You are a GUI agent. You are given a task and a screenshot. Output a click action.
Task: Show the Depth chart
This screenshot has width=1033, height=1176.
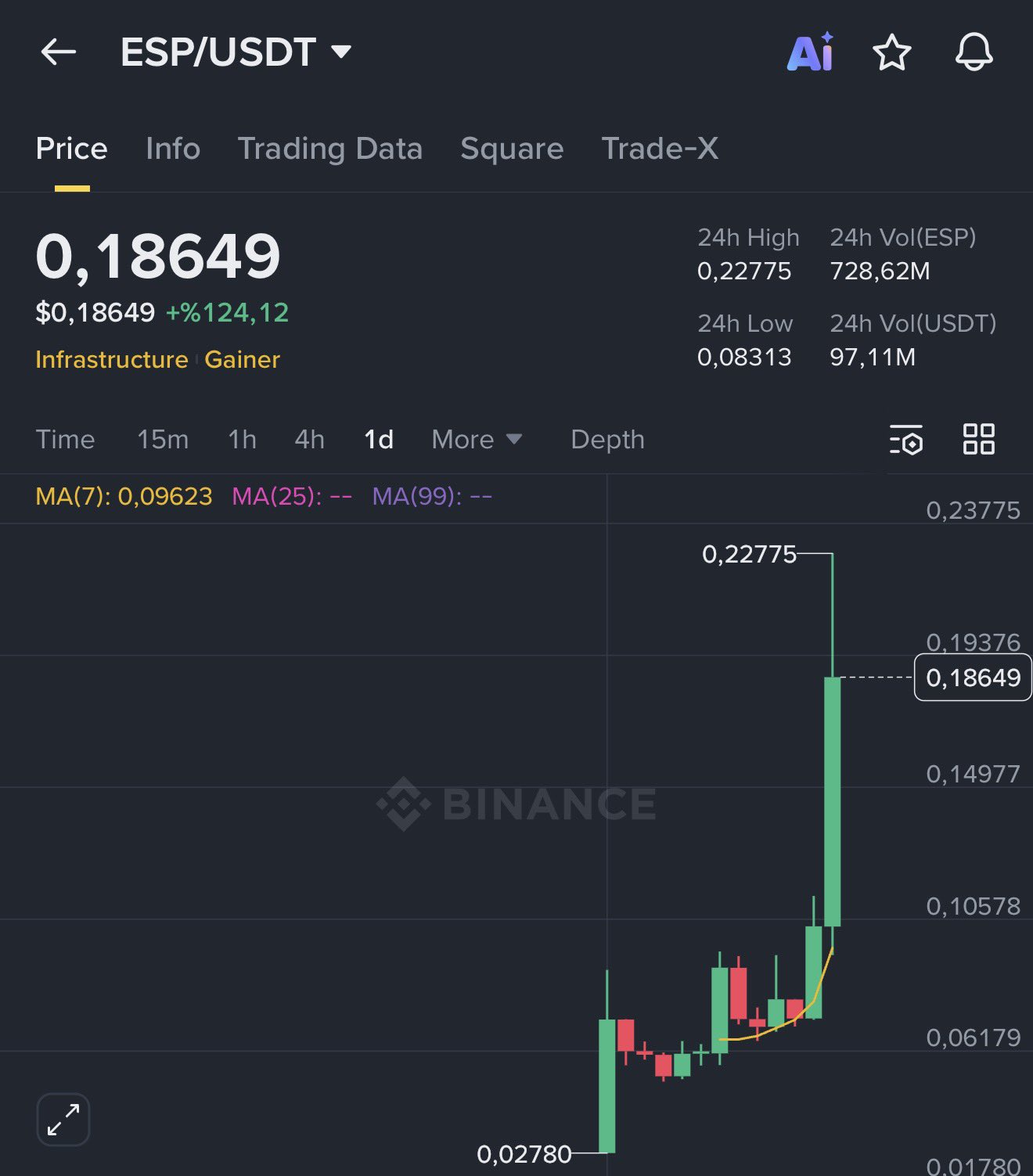(607, 440)
